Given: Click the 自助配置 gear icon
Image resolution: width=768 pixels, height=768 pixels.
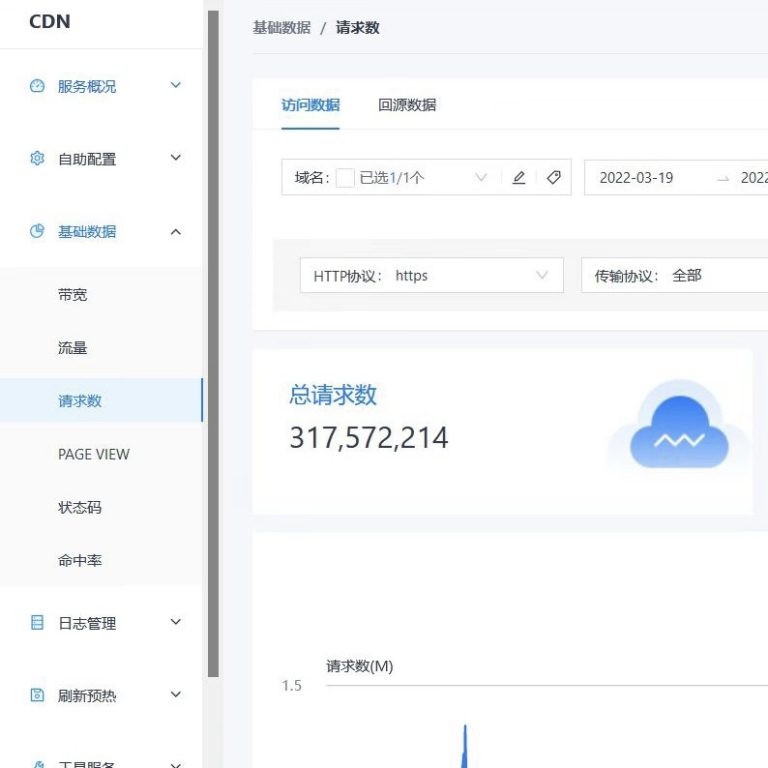Looking at the screenshot, I should 38,158.
